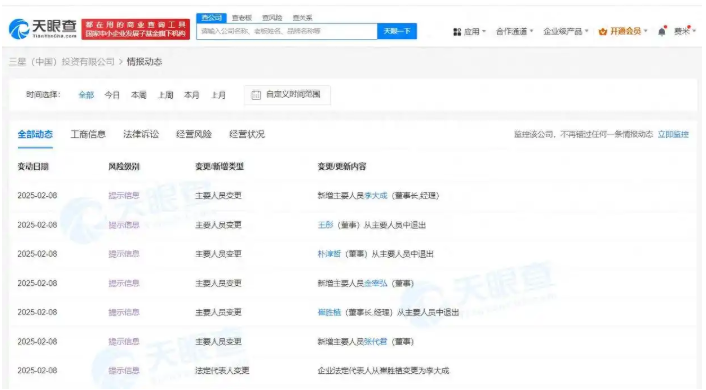Click the 变动日期 column header
The image size is (706, 390).
tap(33, 167)
